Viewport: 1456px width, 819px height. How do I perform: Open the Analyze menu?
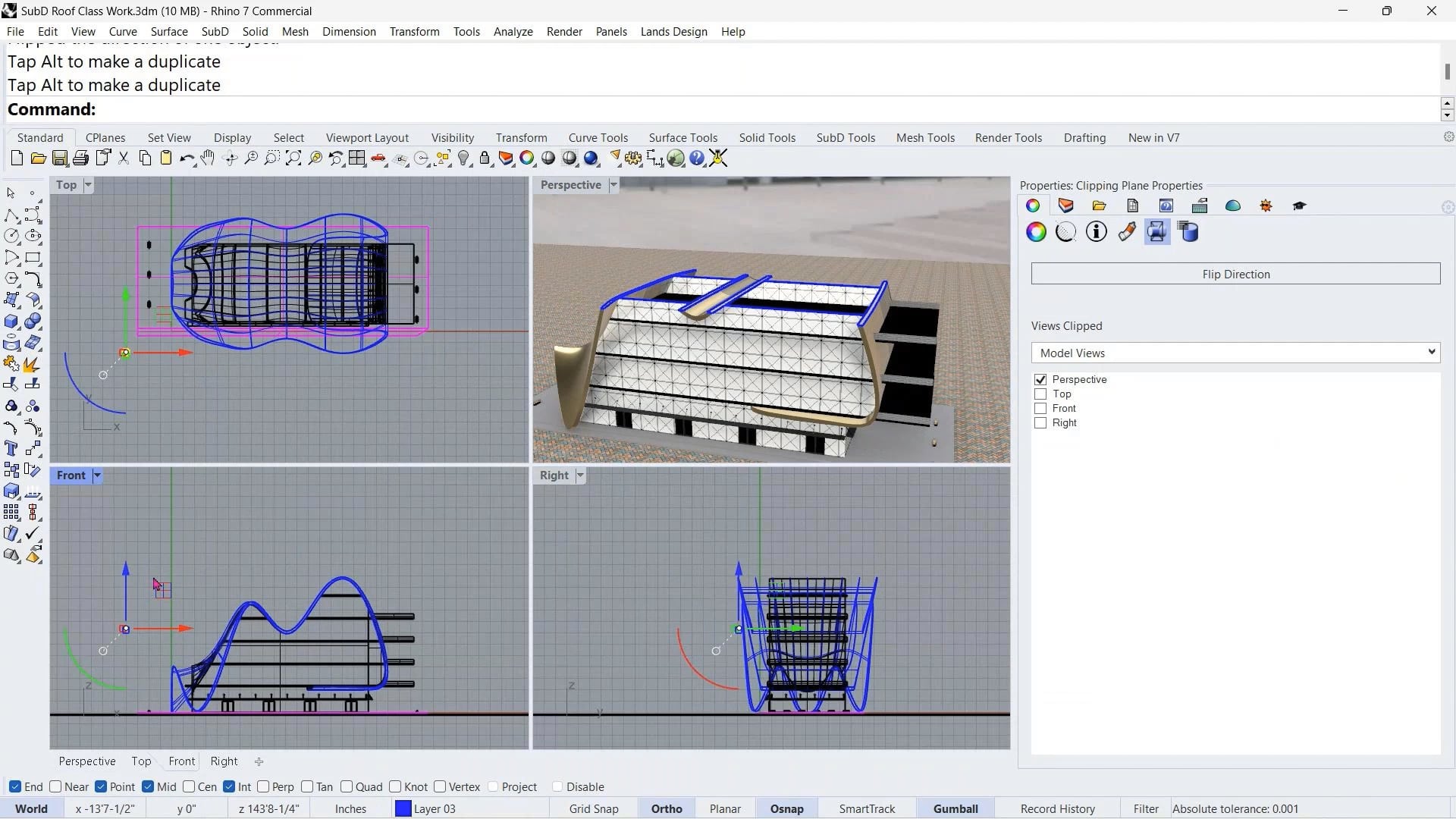513,31
